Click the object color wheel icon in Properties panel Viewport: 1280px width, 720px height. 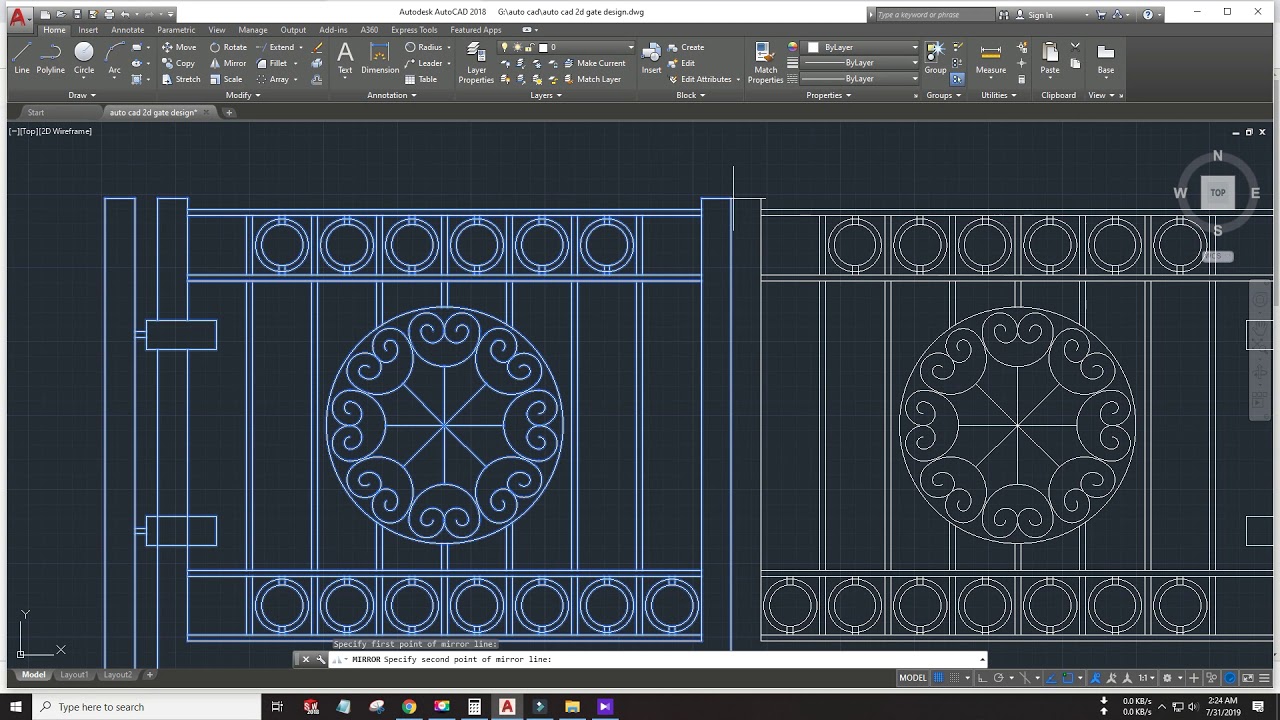click(x=793, y=47)
